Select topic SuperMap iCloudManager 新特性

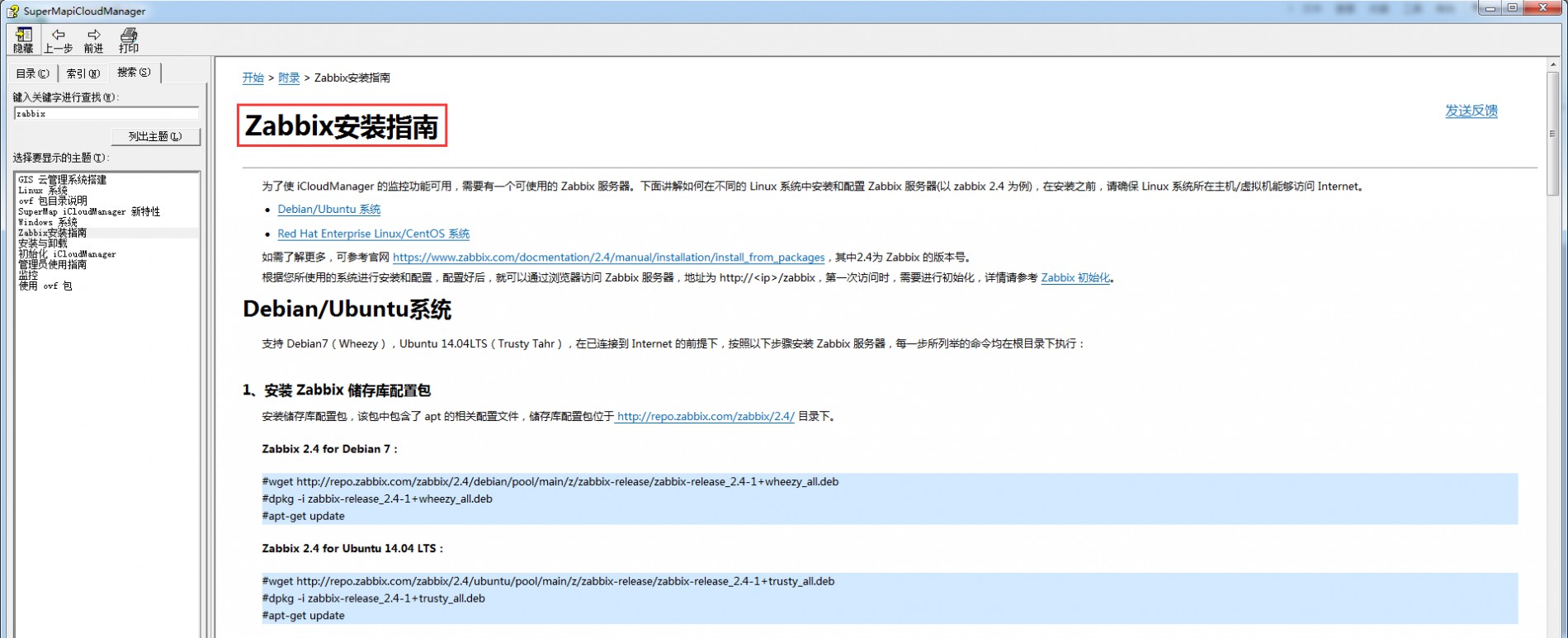click(x=89, y=211)
